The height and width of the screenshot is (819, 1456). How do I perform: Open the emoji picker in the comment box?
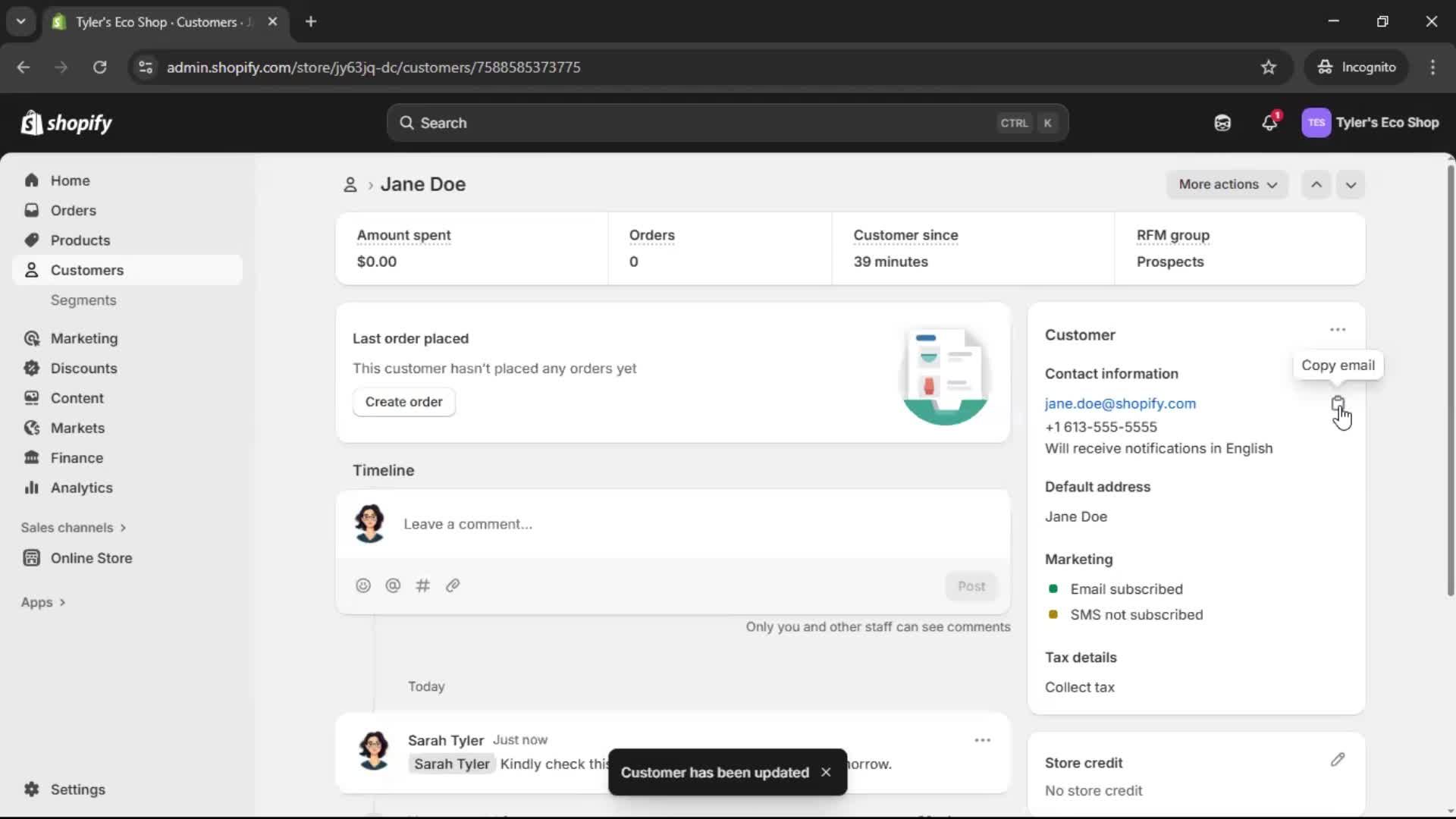(363, 585)
